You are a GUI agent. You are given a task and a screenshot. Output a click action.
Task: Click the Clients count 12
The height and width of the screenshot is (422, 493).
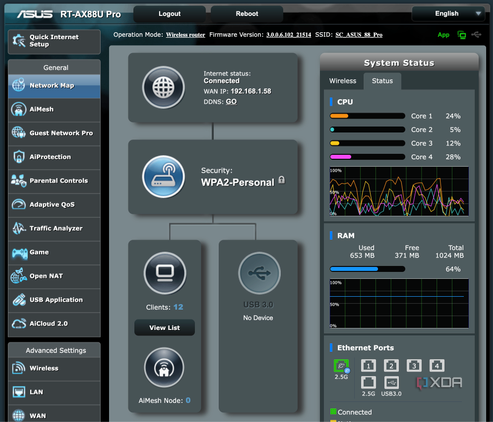(178, 307)
